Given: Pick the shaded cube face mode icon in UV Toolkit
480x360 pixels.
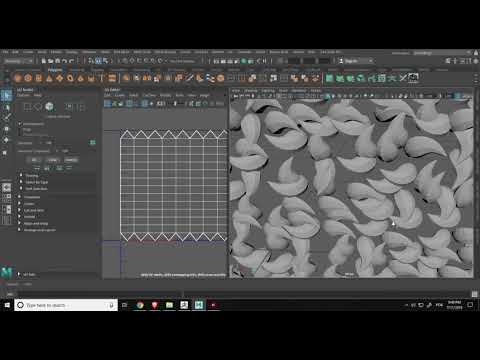Looking at the screenshot, I should point(49,107).
